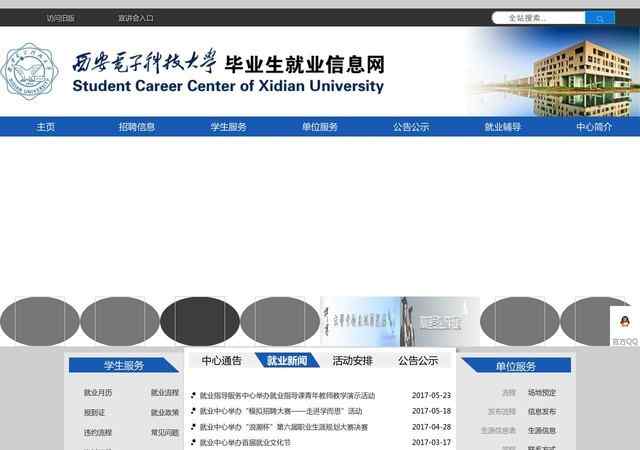Screen dimensions: 640x450
Task: Click the 2017-03-17 date text
Action: coord(431,442)
